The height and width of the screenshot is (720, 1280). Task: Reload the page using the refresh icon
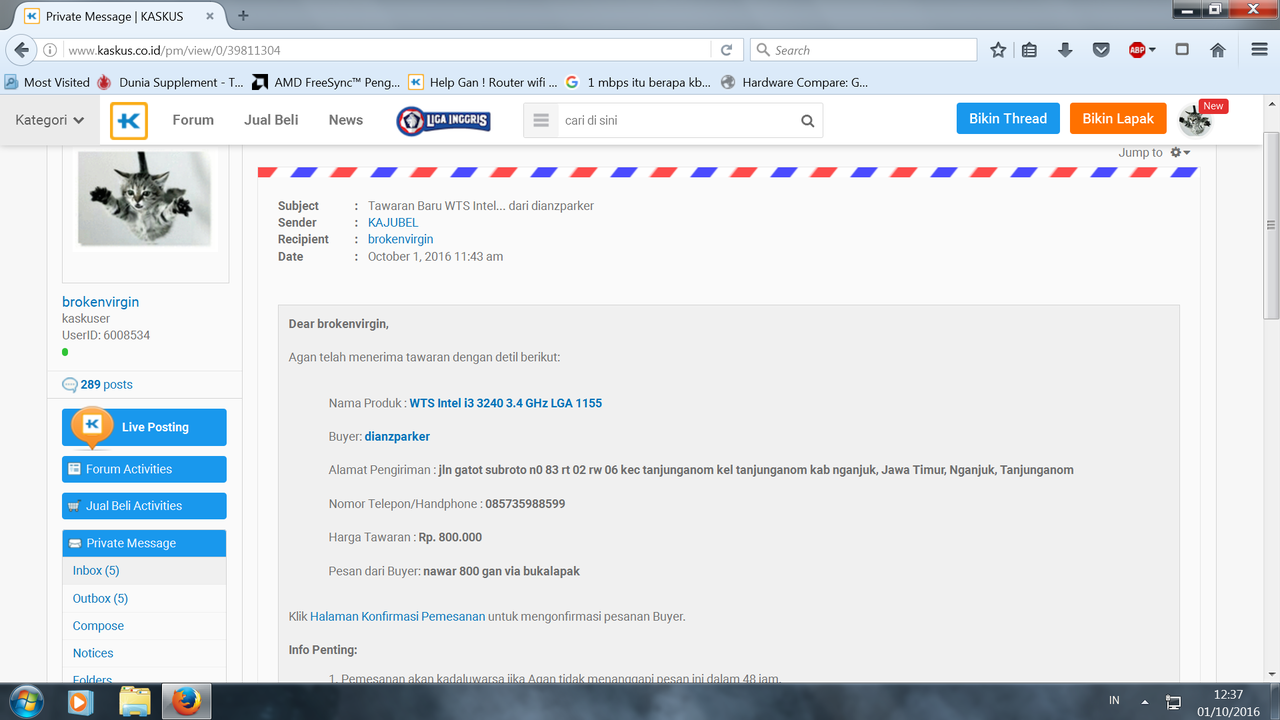click(x=727, y=50)
